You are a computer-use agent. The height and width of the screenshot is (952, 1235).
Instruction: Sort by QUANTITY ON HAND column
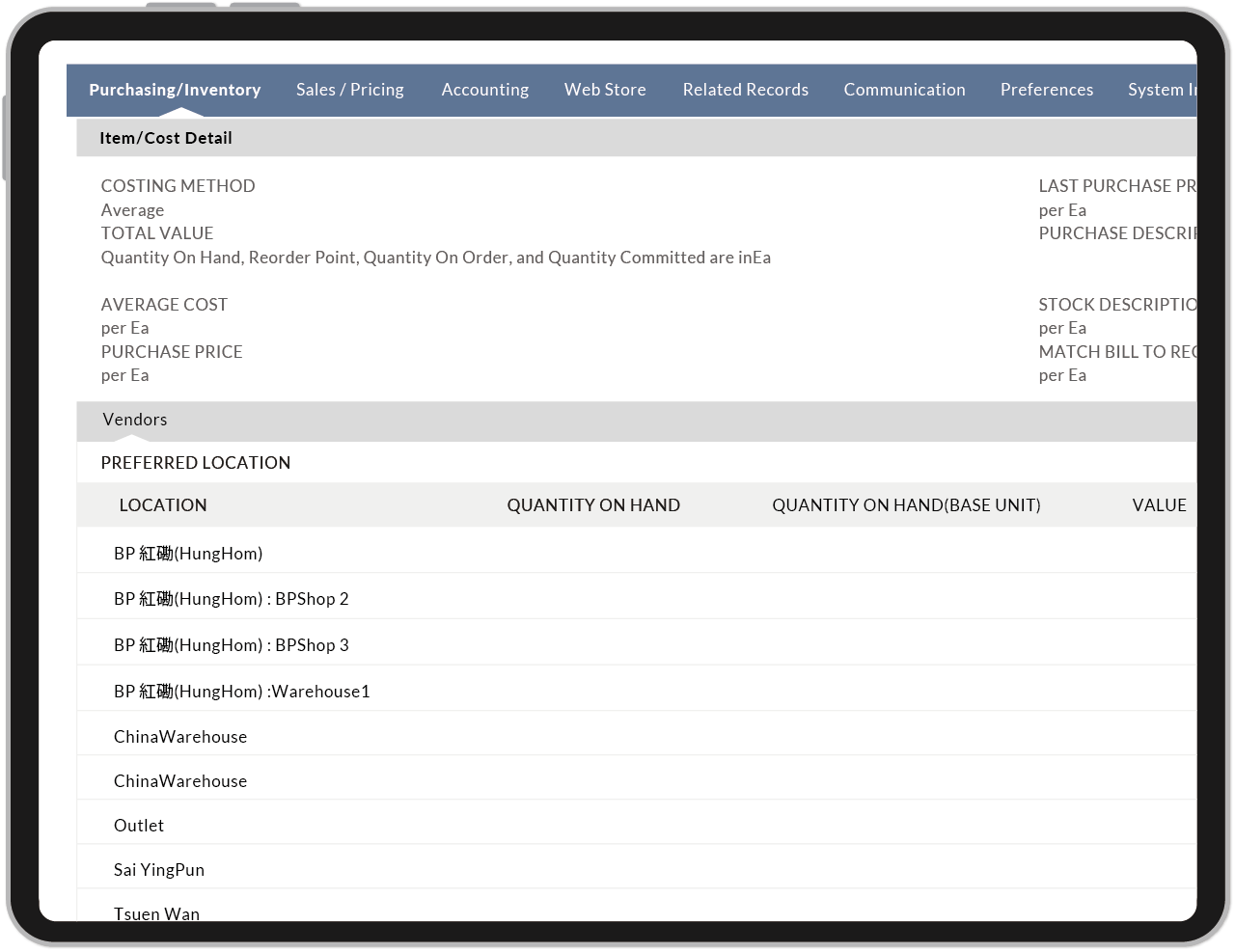593,504
